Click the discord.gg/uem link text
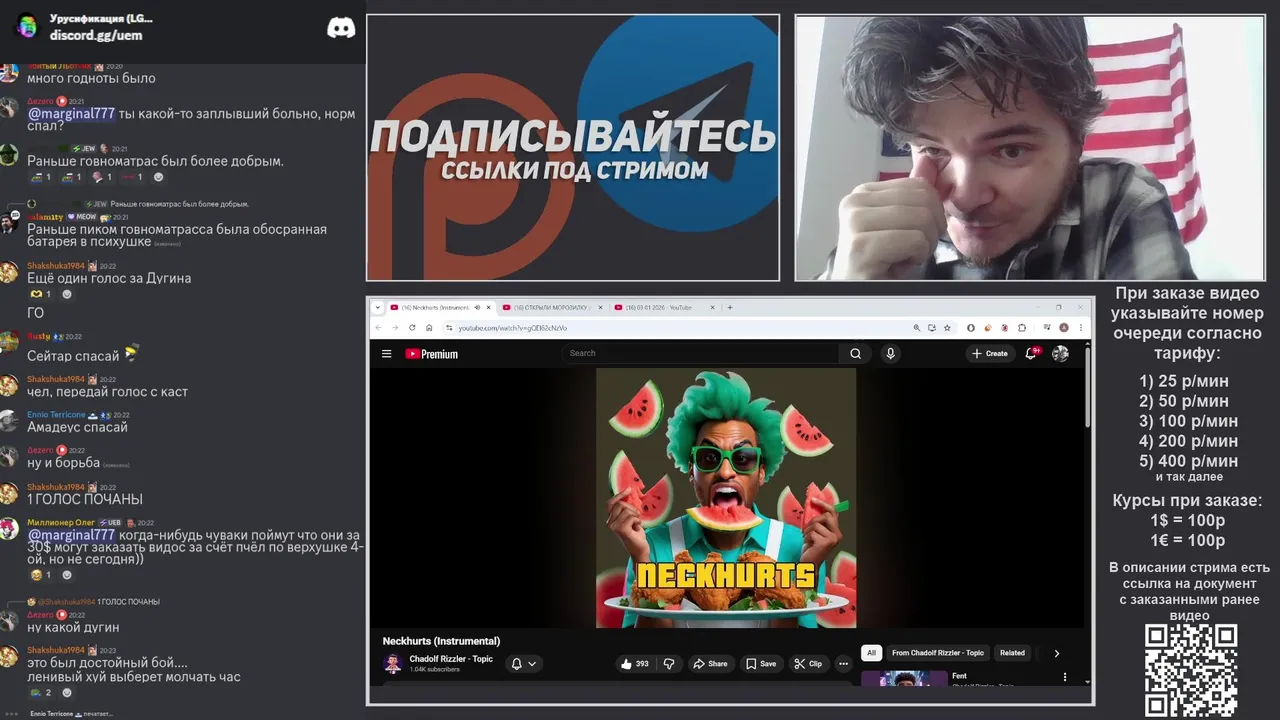Screen dimensions: 1280x720 click(96, 35)
